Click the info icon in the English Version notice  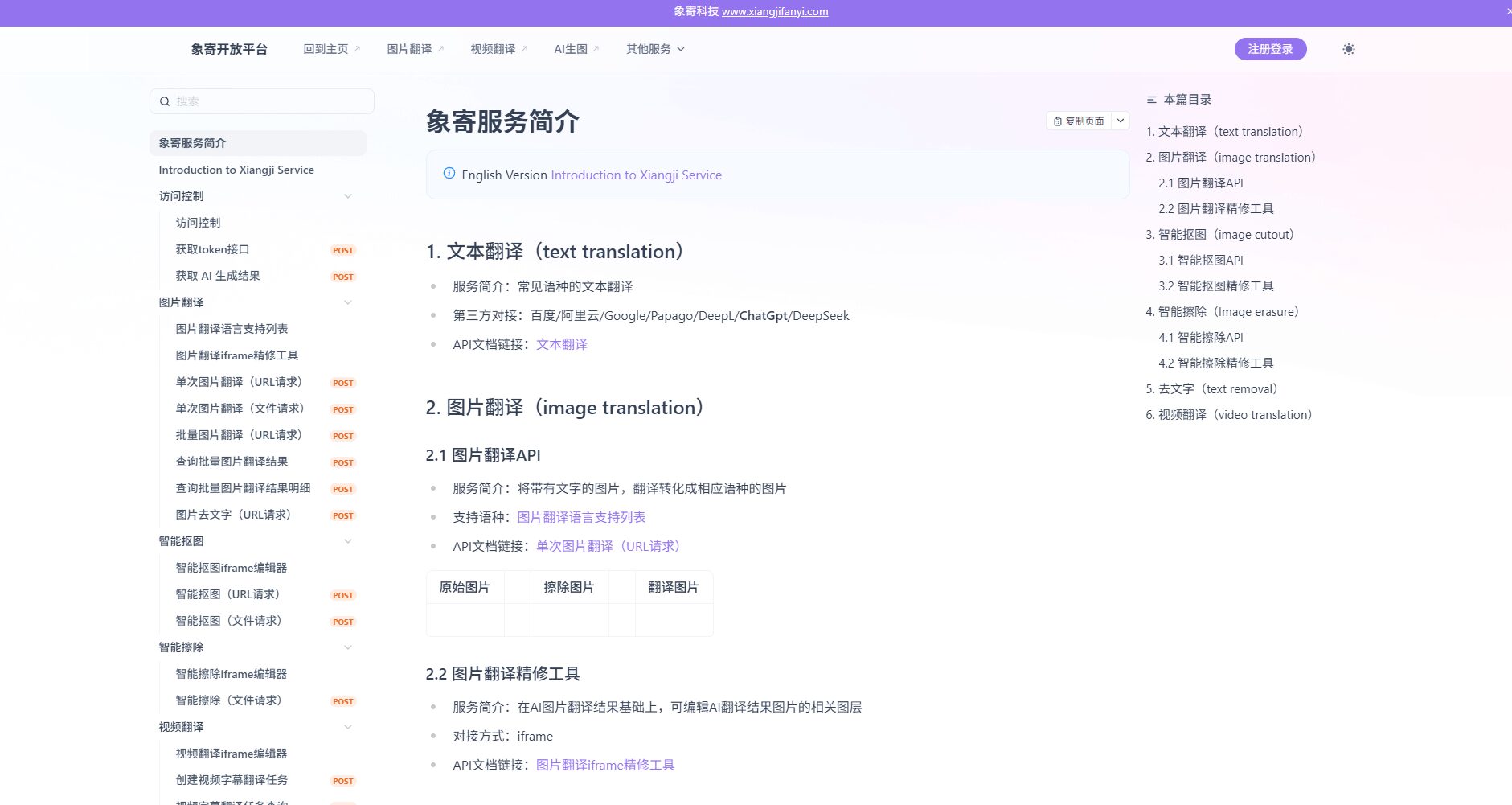(x=449, y=173)
